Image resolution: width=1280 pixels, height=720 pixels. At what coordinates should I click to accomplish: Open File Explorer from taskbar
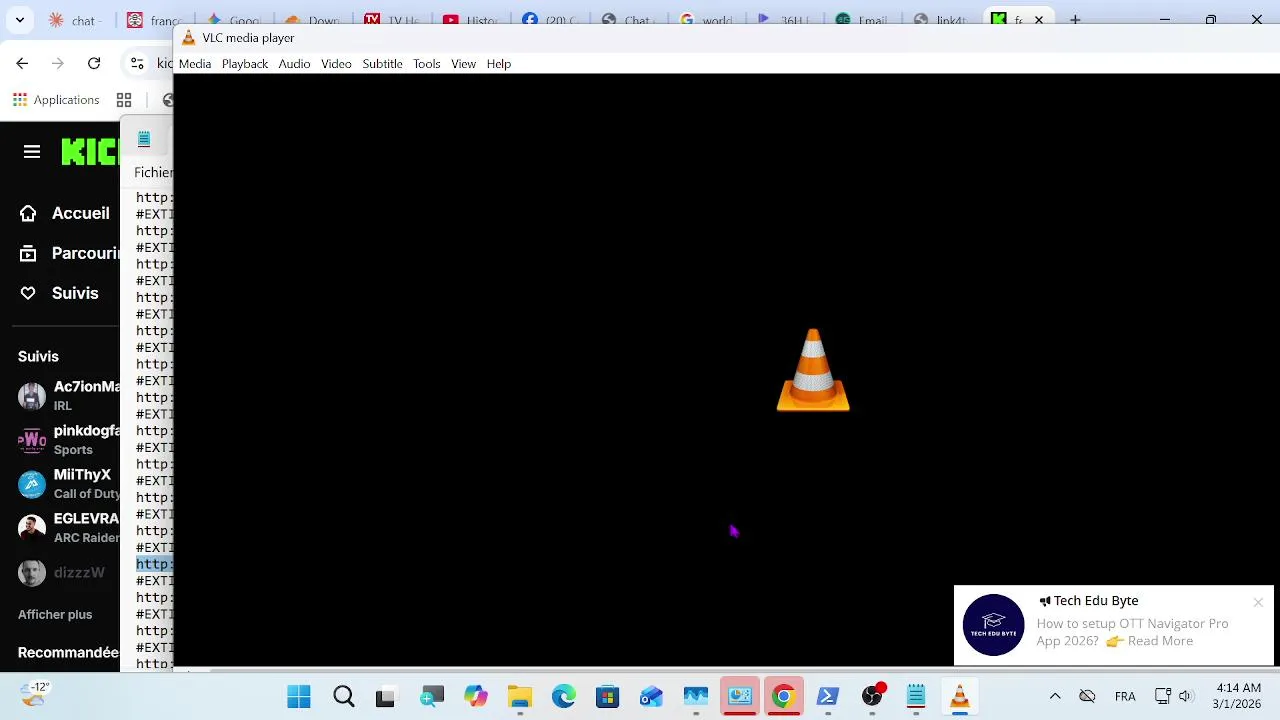[519, 696]
